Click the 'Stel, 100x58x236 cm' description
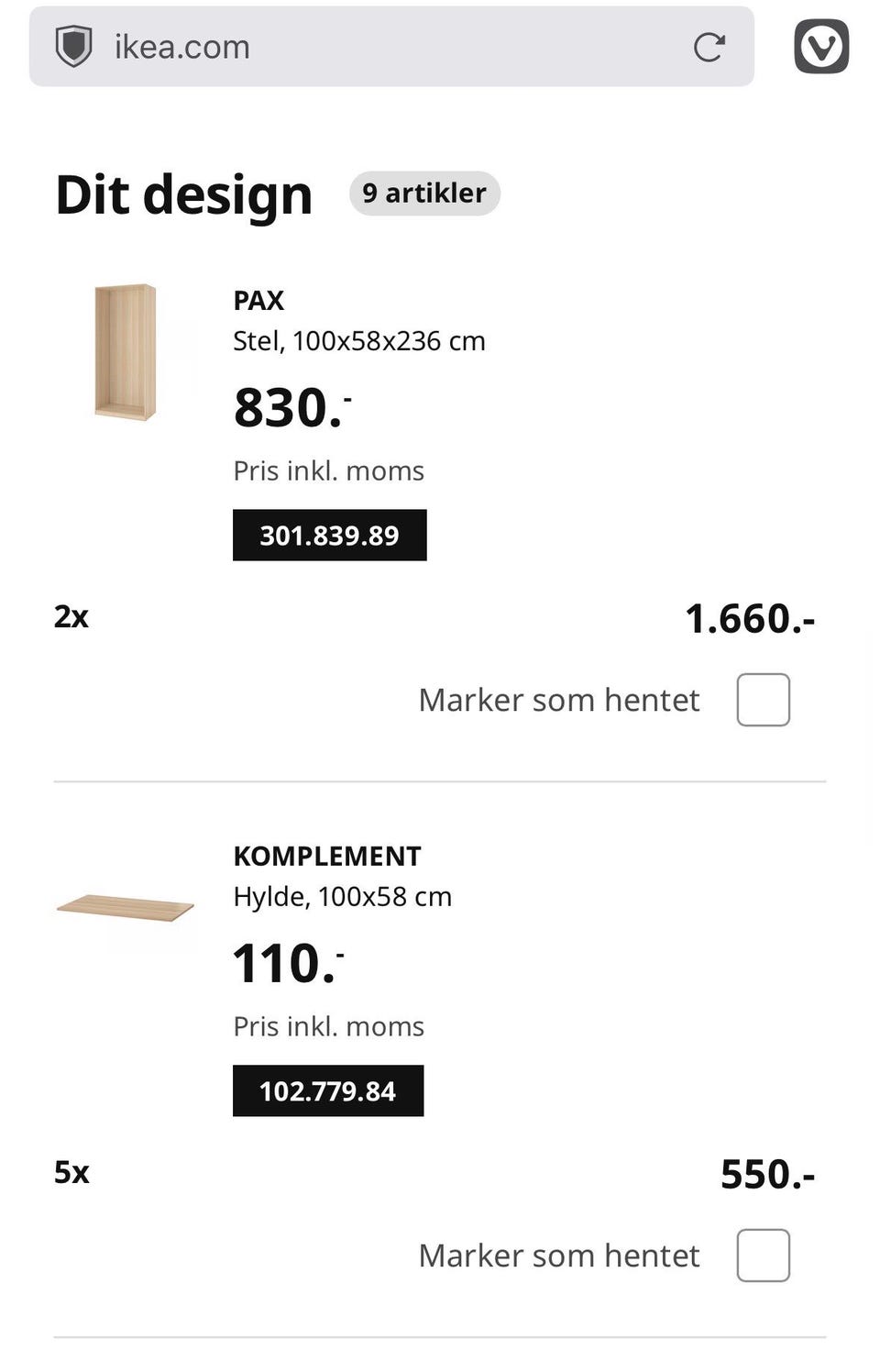This screenshot has height=1372, width=880. (358, 341)
